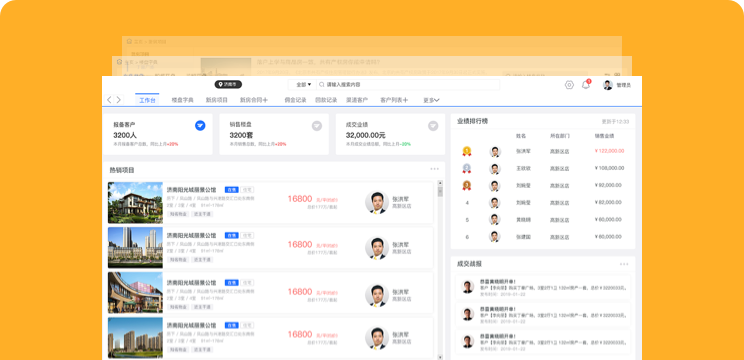Open notifications bell with red badge
This screenshot has width=744, height=360.
[x=586, y=84]
